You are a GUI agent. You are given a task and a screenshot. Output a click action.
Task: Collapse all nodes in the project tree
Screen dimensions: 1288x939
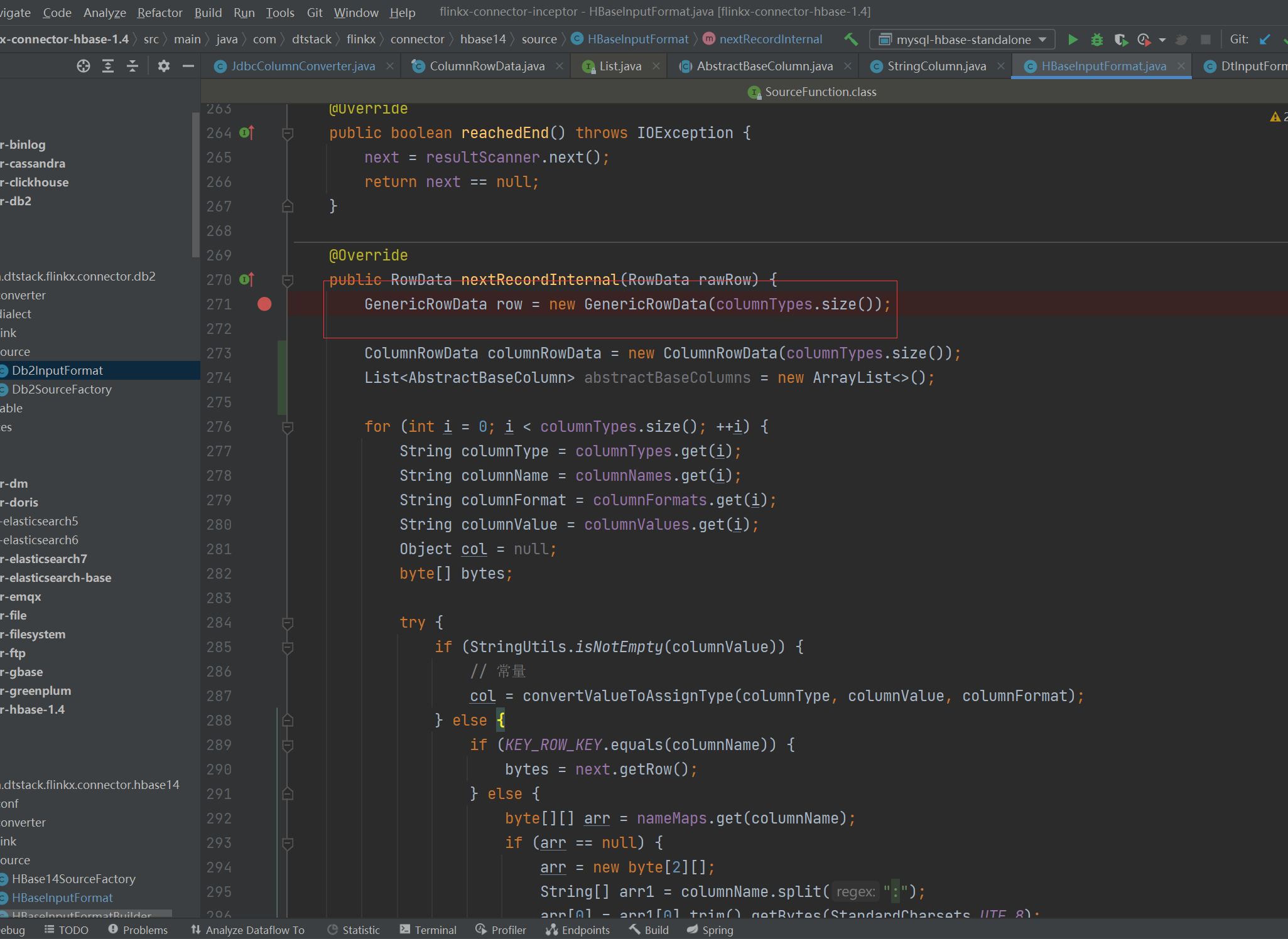pyautogui.click(x=133, y=65)
